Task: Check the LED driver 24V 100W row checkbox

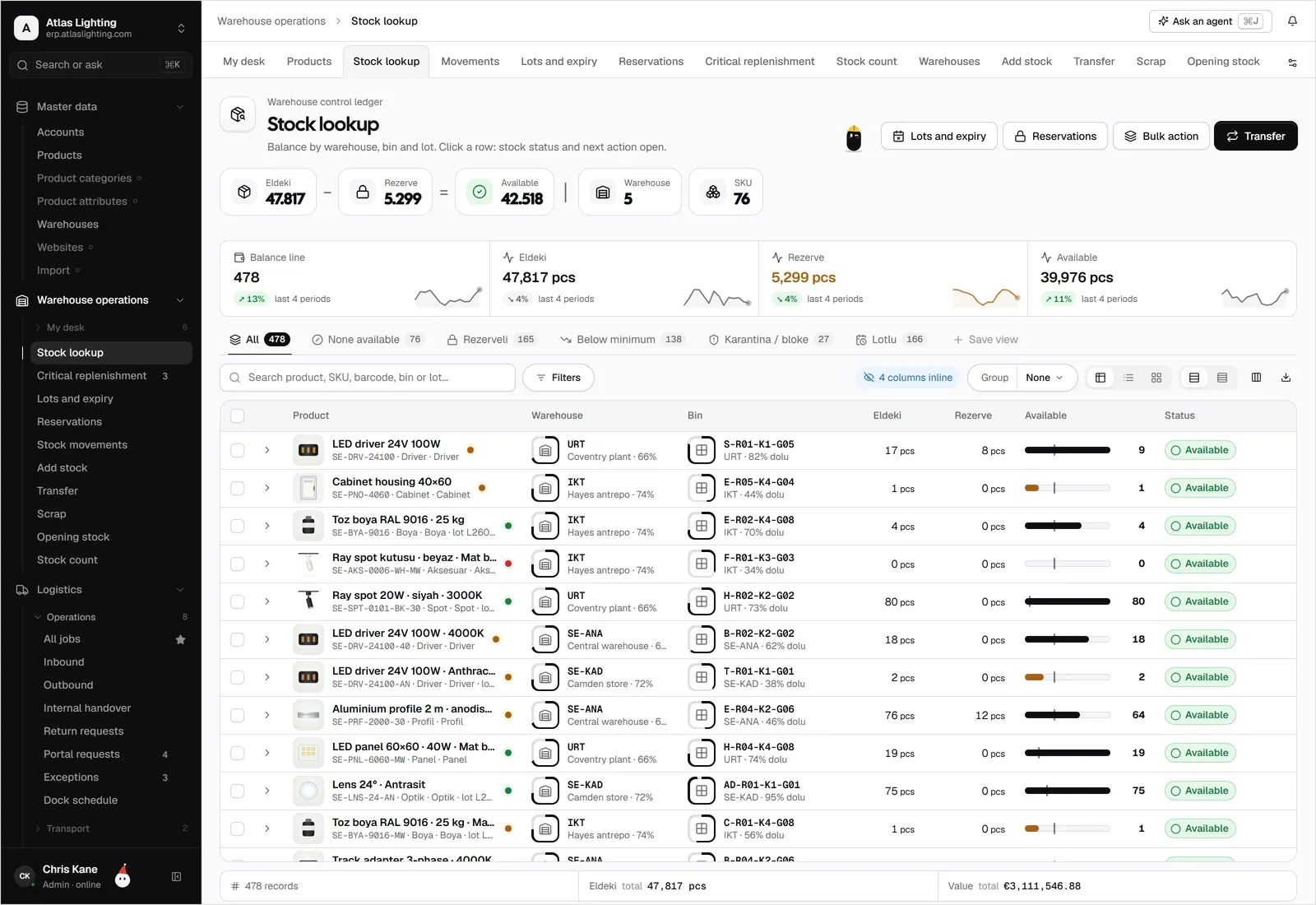Action: [238, 451]
